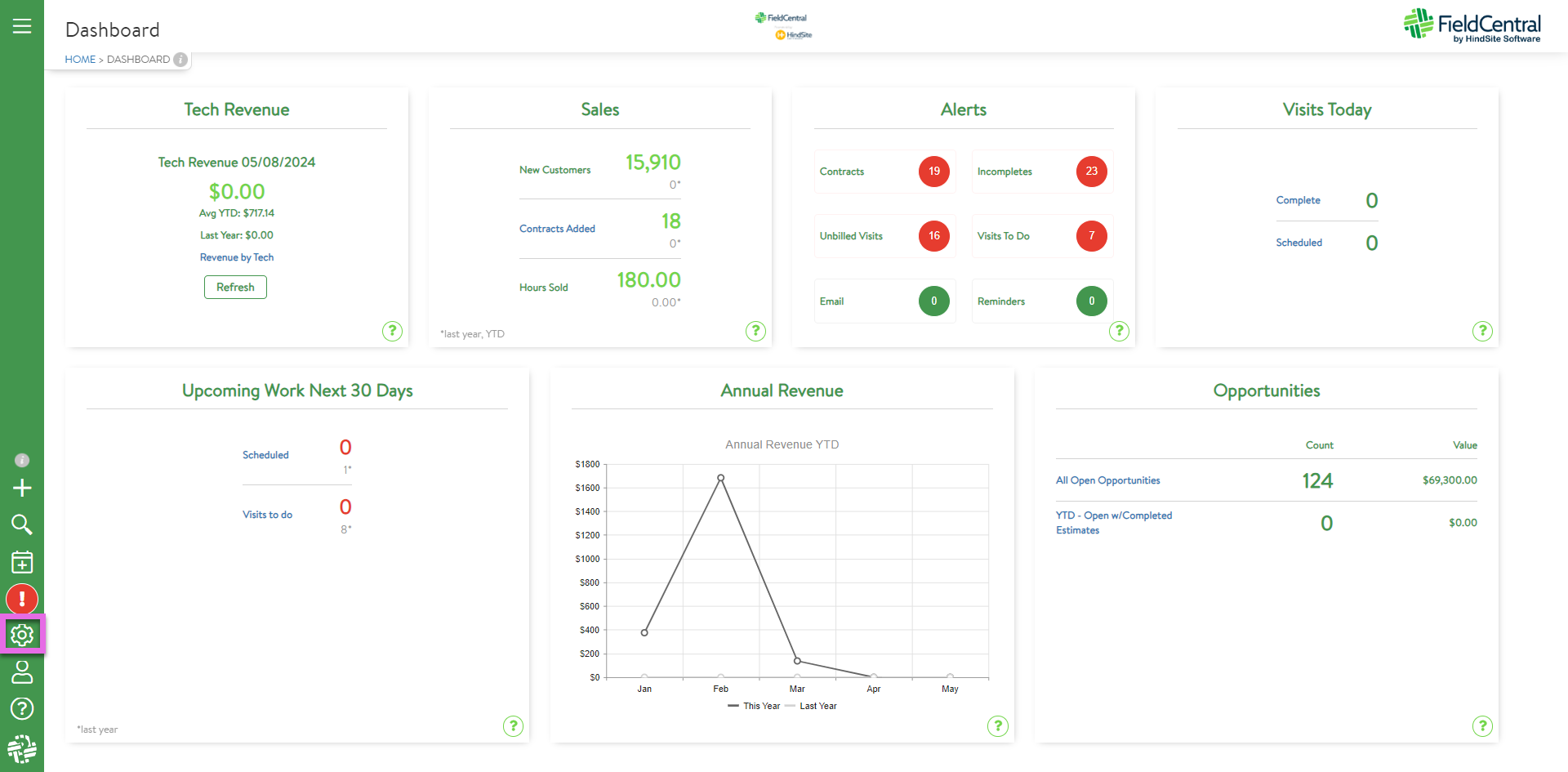Open the Revenue by Tech link
This screenshot has height=772, width=1568.
click(x=237, y=257)
